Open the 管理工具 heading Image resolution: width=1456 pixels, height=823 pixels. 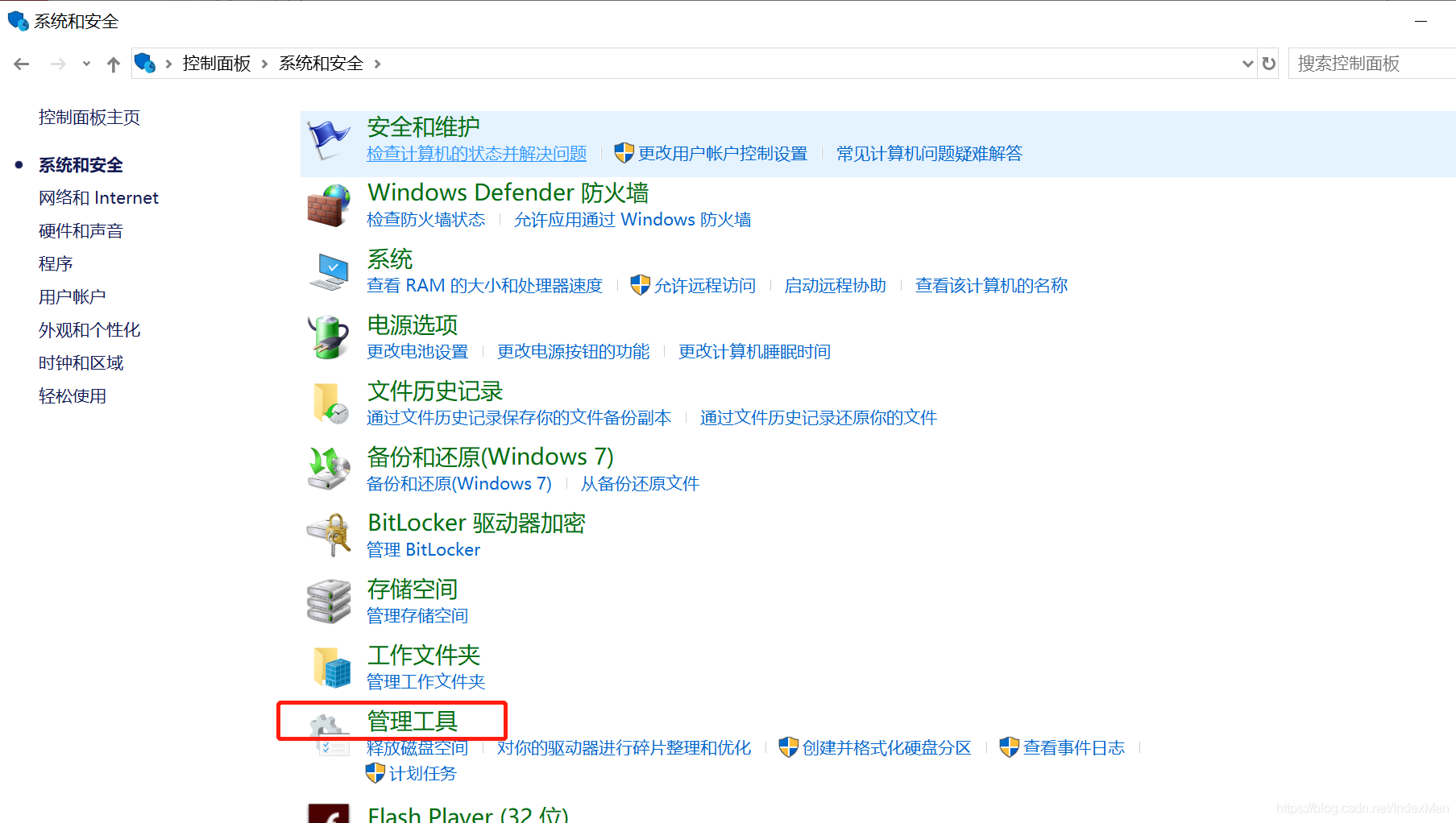coord(413,722)
